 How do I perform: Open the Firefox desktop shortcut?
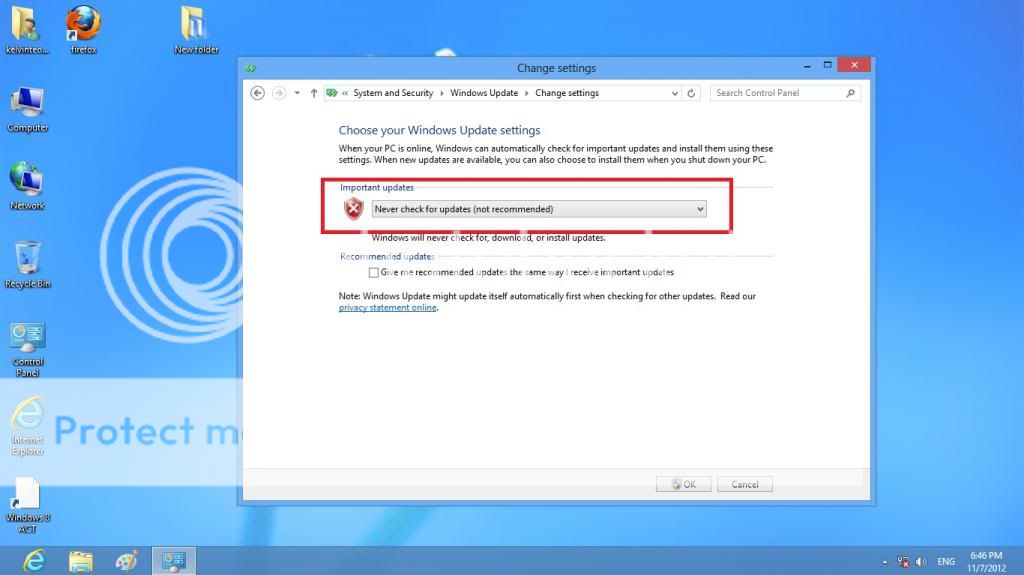click(84, 24)
